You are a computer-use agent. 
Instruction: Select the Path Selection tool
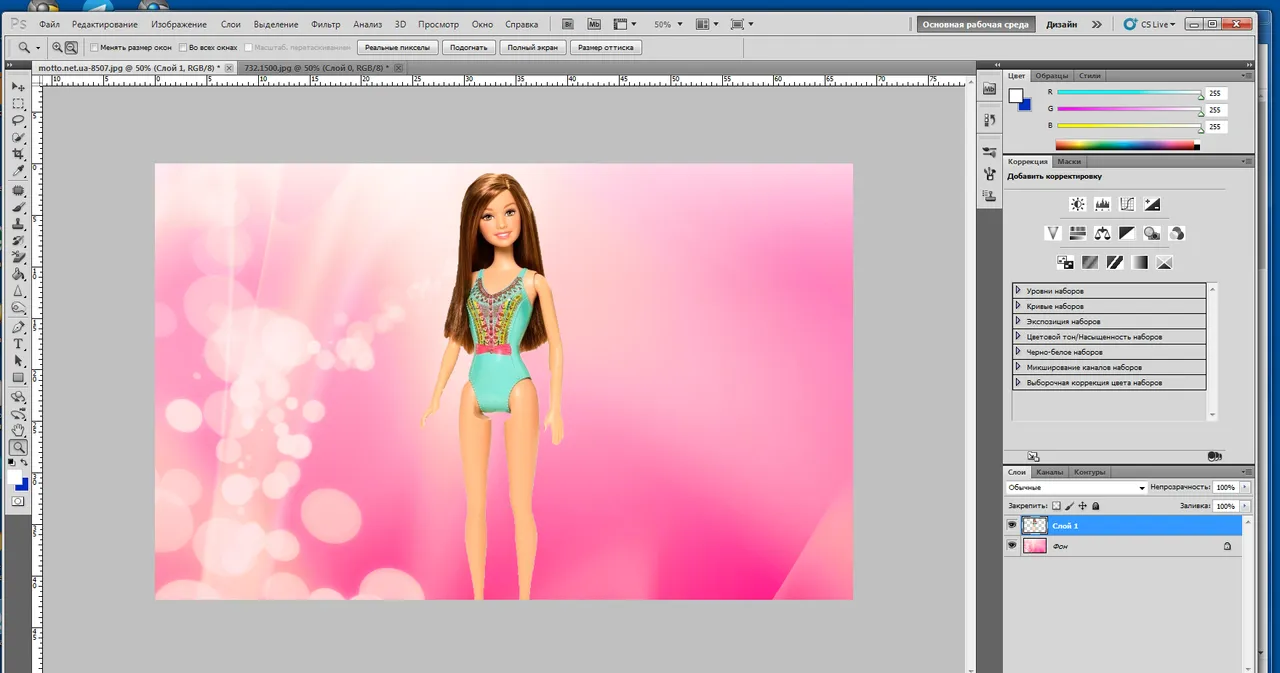pos(18,361)
